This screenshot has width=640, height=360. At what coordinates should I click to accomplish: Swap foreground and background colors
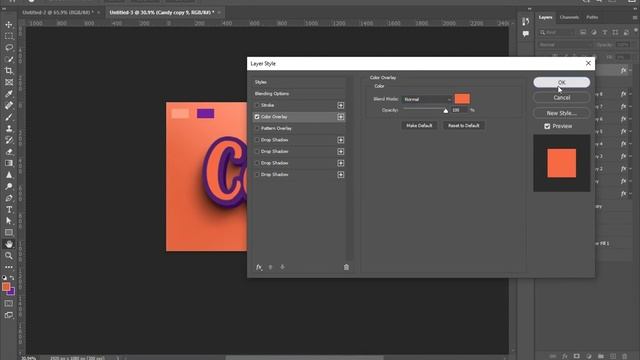point(12,278)
